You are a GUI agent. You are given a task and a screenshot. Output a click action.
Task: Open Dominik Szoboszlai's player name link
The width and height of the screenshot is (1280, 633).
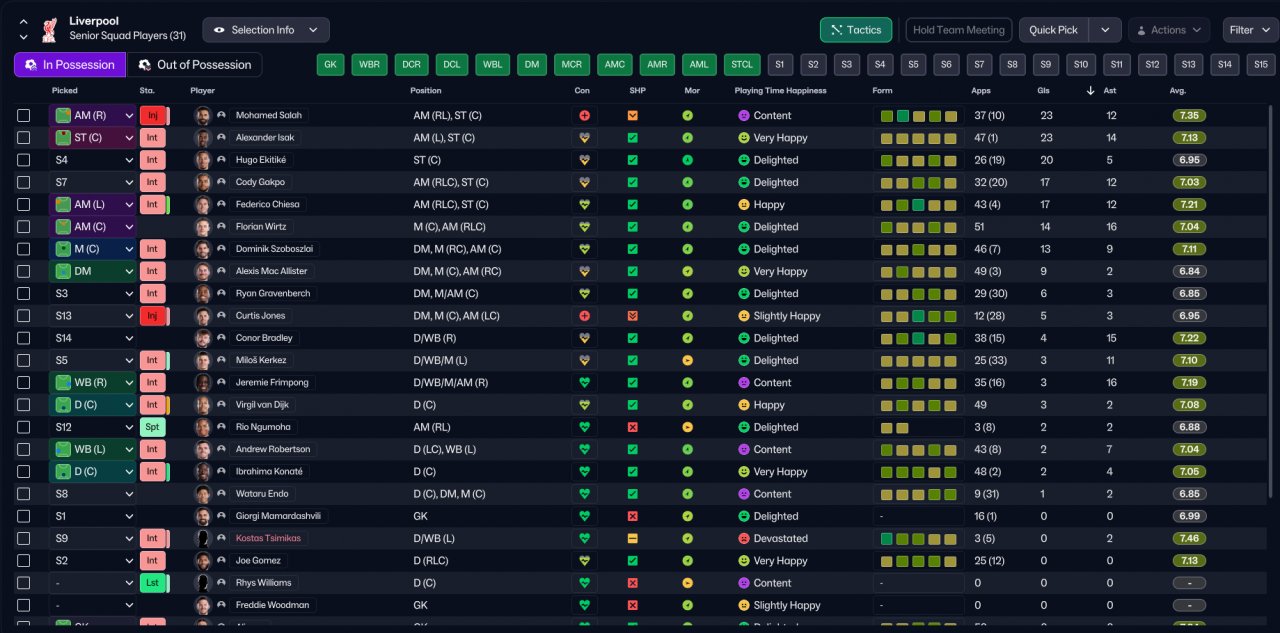tap(273, 249)
